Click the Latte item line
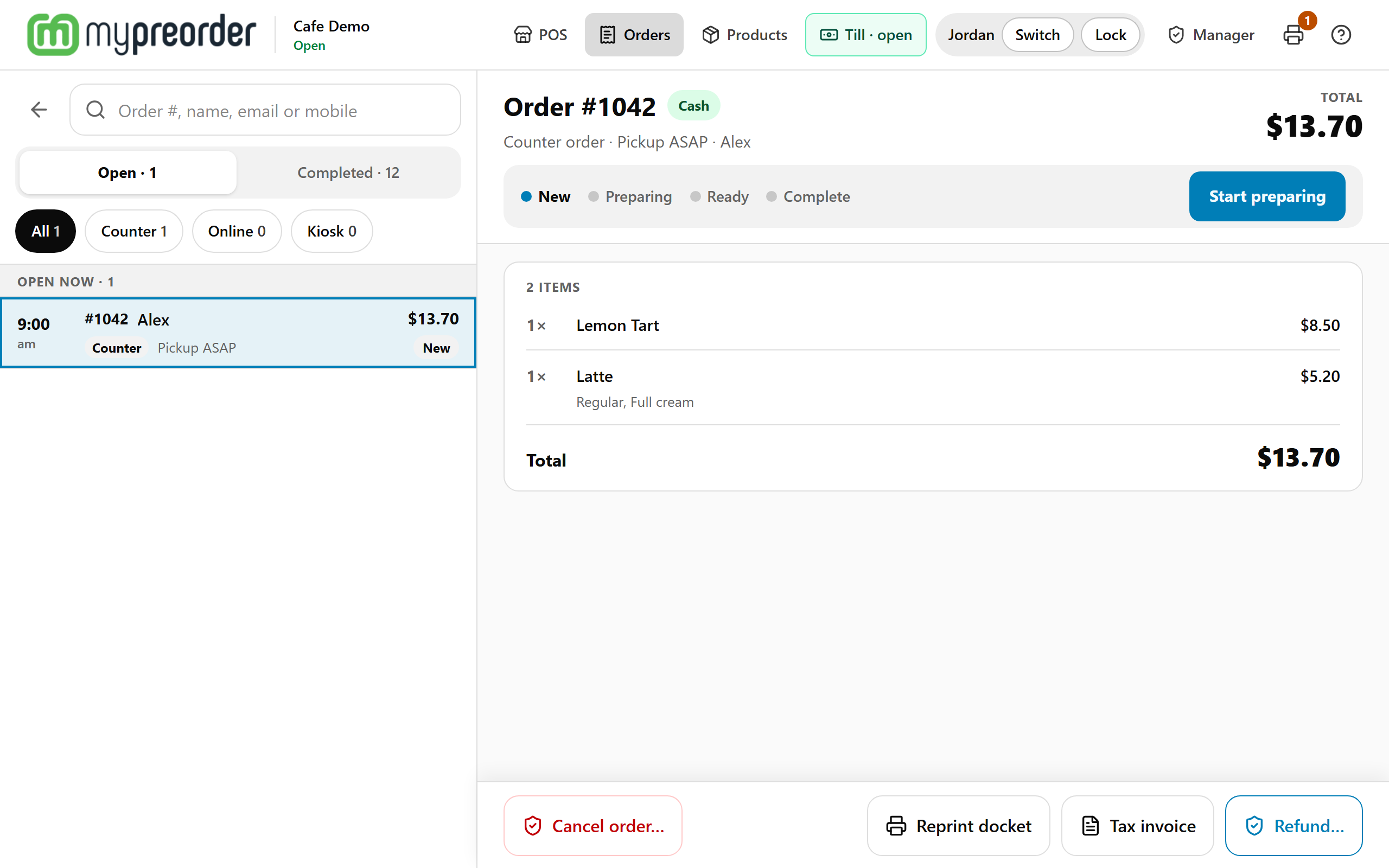1389x868 pixels. (x=933, y=387)
